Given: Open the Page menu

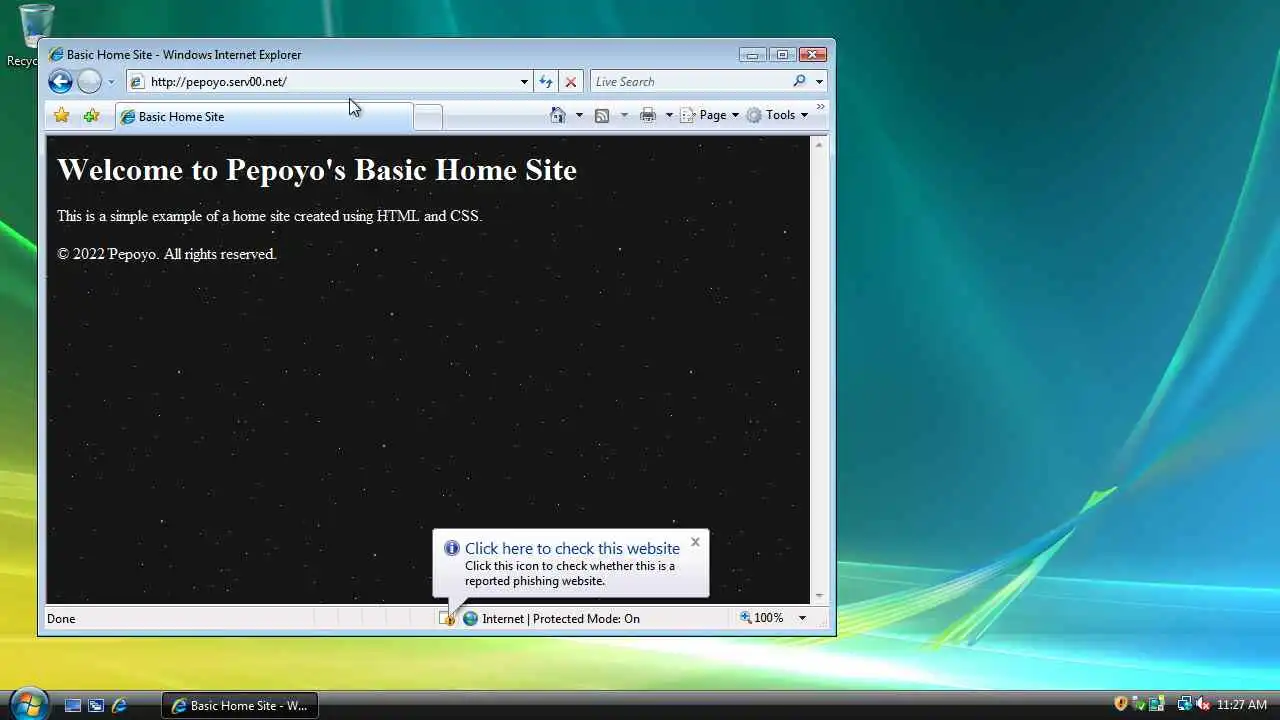Looking at the screenshot, I should pos(710,115).
